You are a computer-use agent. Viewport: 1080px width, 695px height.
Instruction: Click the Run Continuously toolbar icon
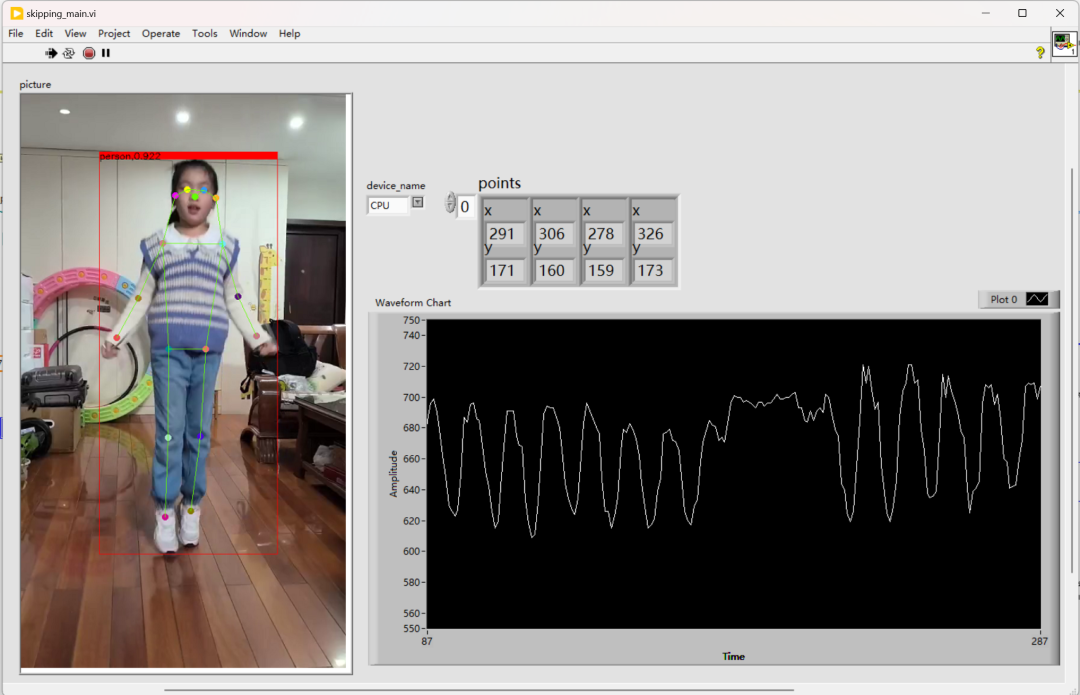pyautogui.click(x=69, y=53)
